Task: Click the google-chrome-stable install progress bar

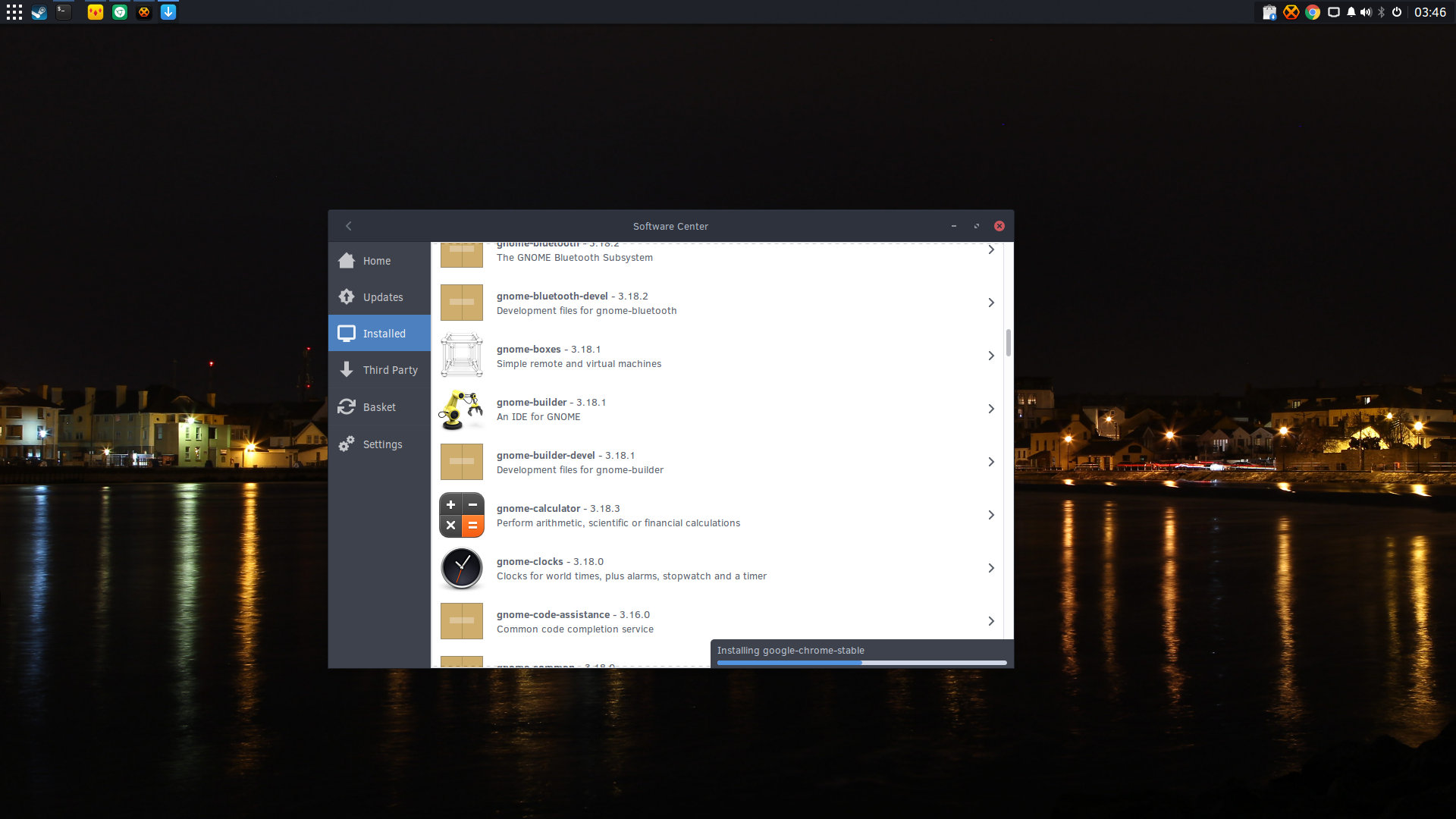Action: 862,663
